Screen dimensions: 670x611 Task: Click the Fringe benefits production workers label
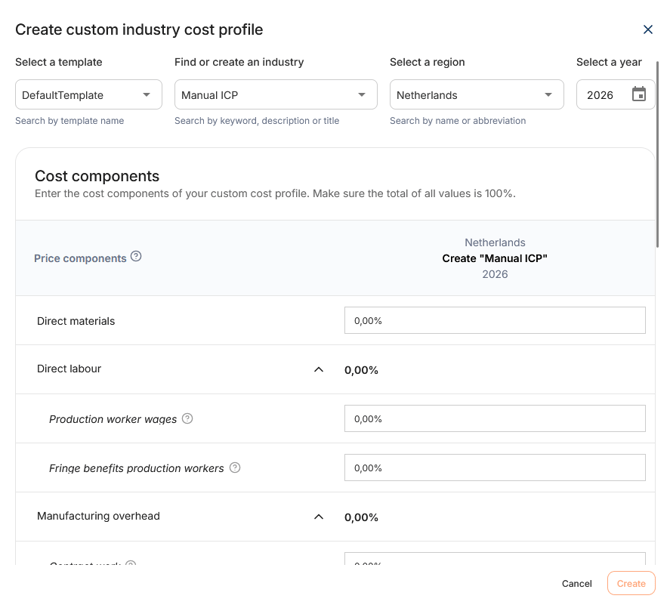136,468
